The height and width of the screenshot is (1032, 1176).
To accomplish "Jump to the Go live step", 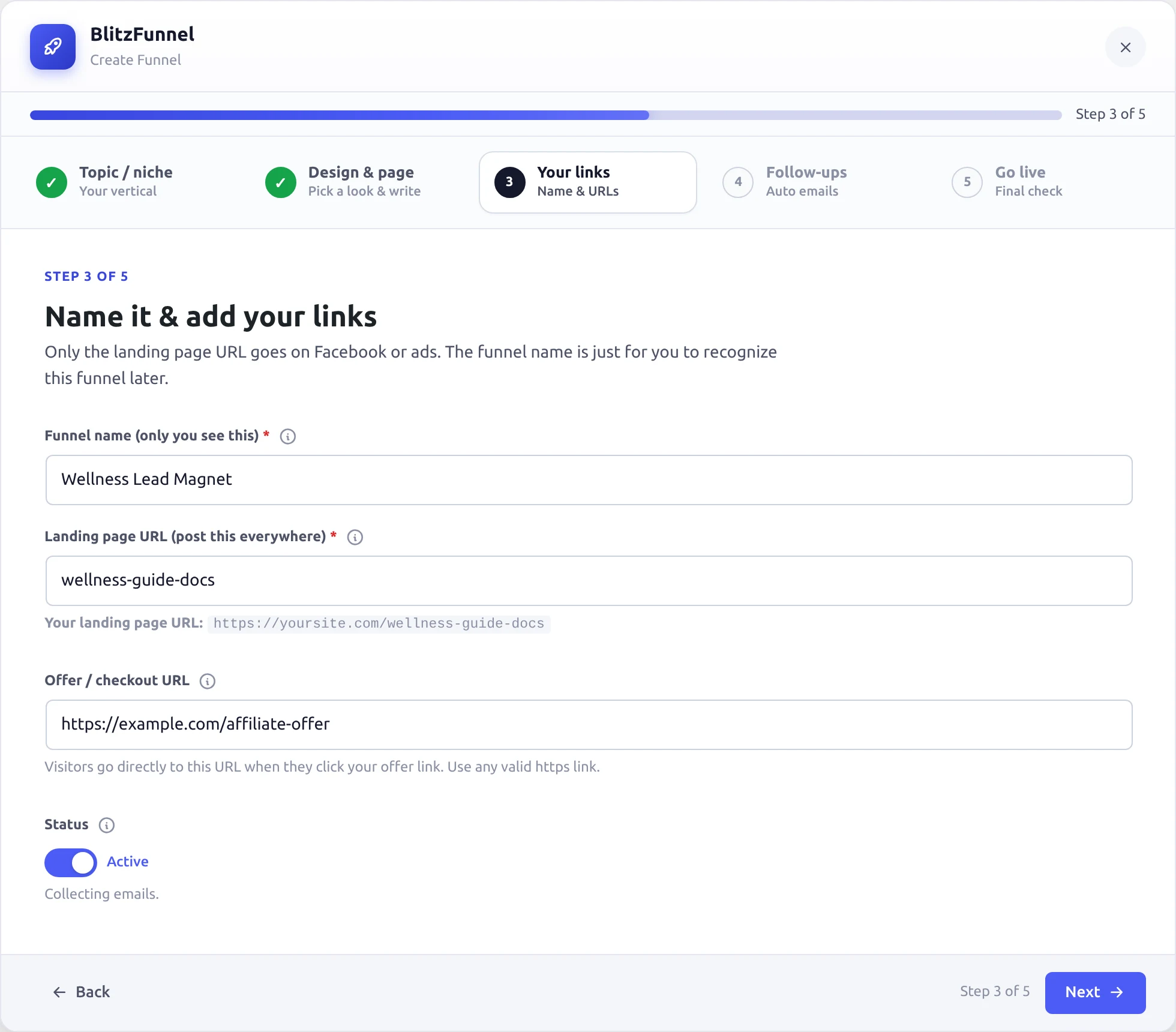I will coord(1046,182).
